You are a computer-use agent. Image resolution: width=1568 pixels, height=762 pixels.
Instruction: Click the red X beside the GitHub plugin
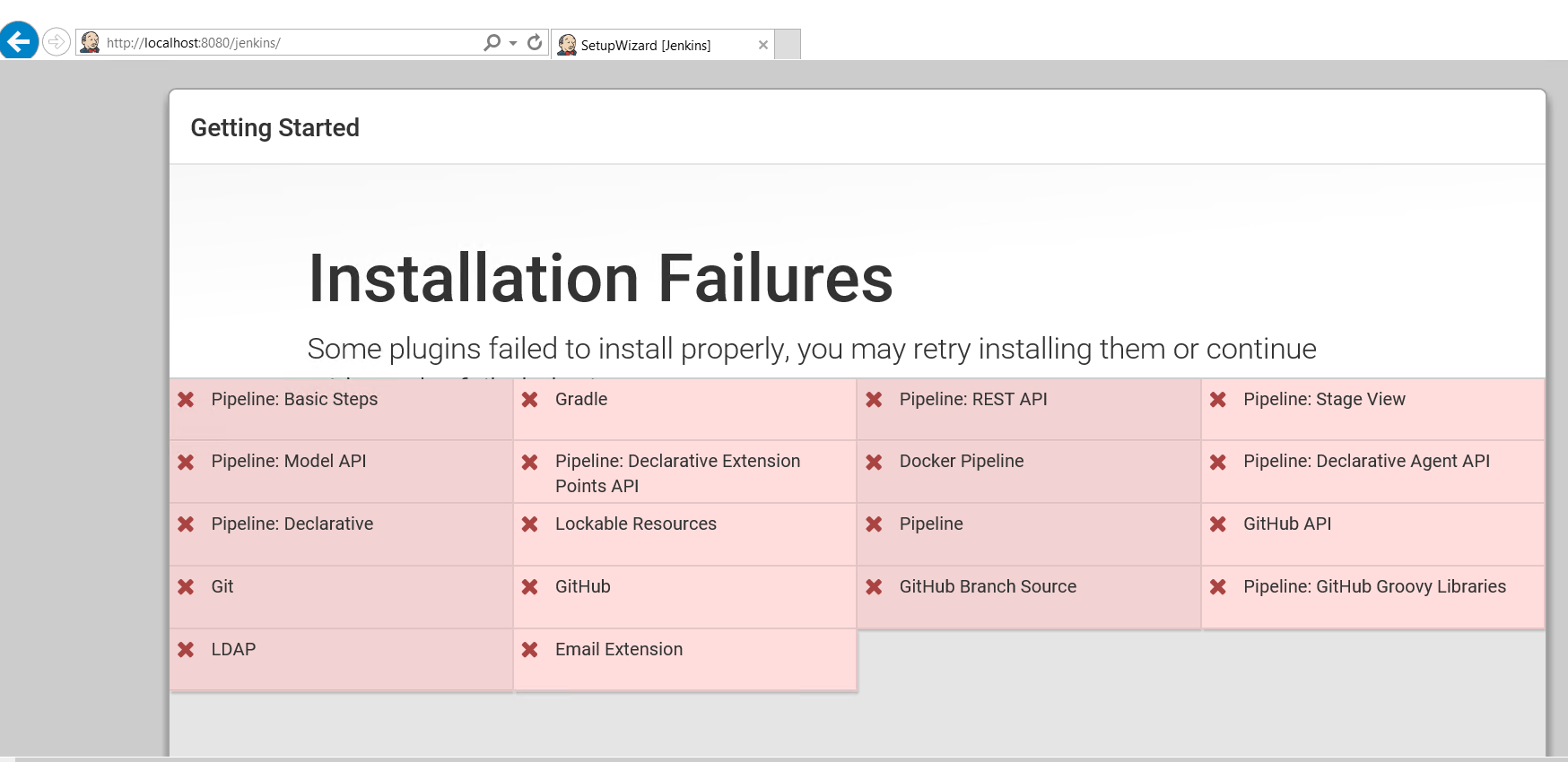pyautogui.click(x=530, y=587)
